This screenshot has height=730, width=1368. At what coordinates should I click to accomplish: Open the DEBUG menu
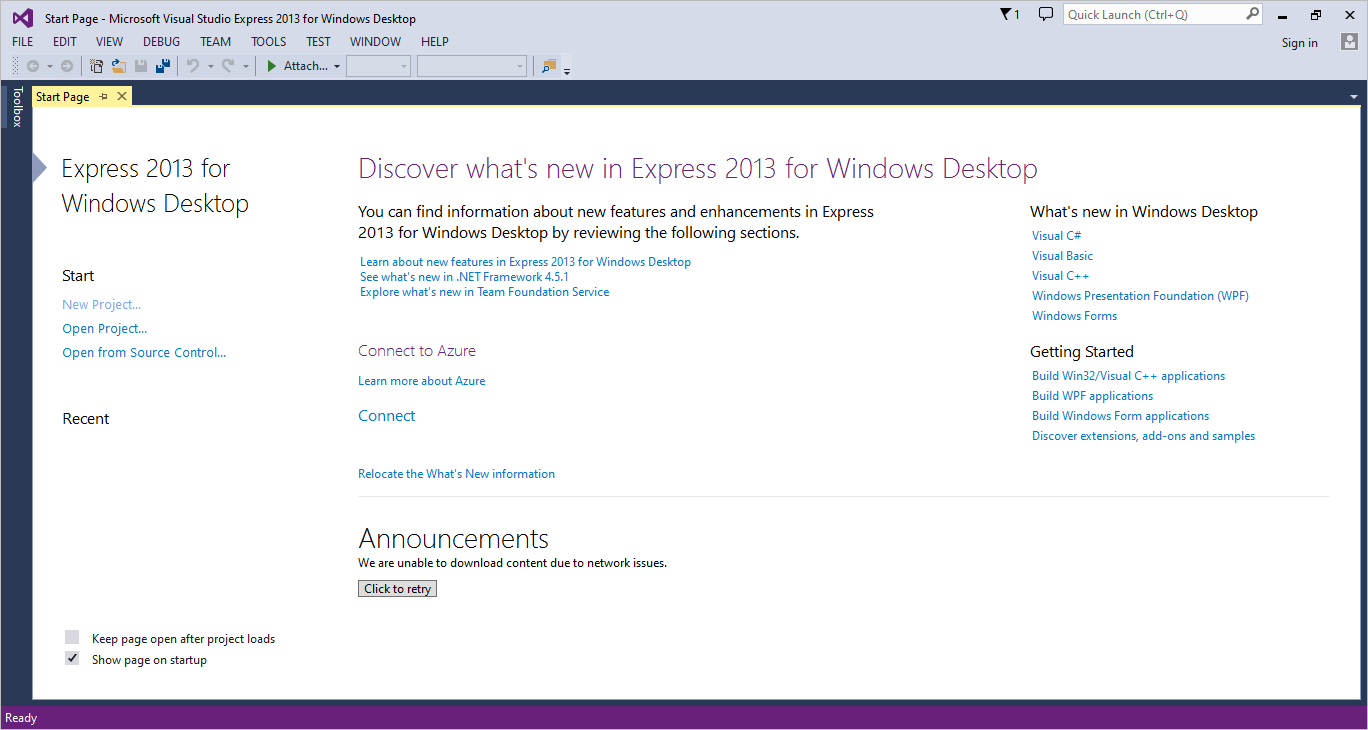tap(162, 42)
